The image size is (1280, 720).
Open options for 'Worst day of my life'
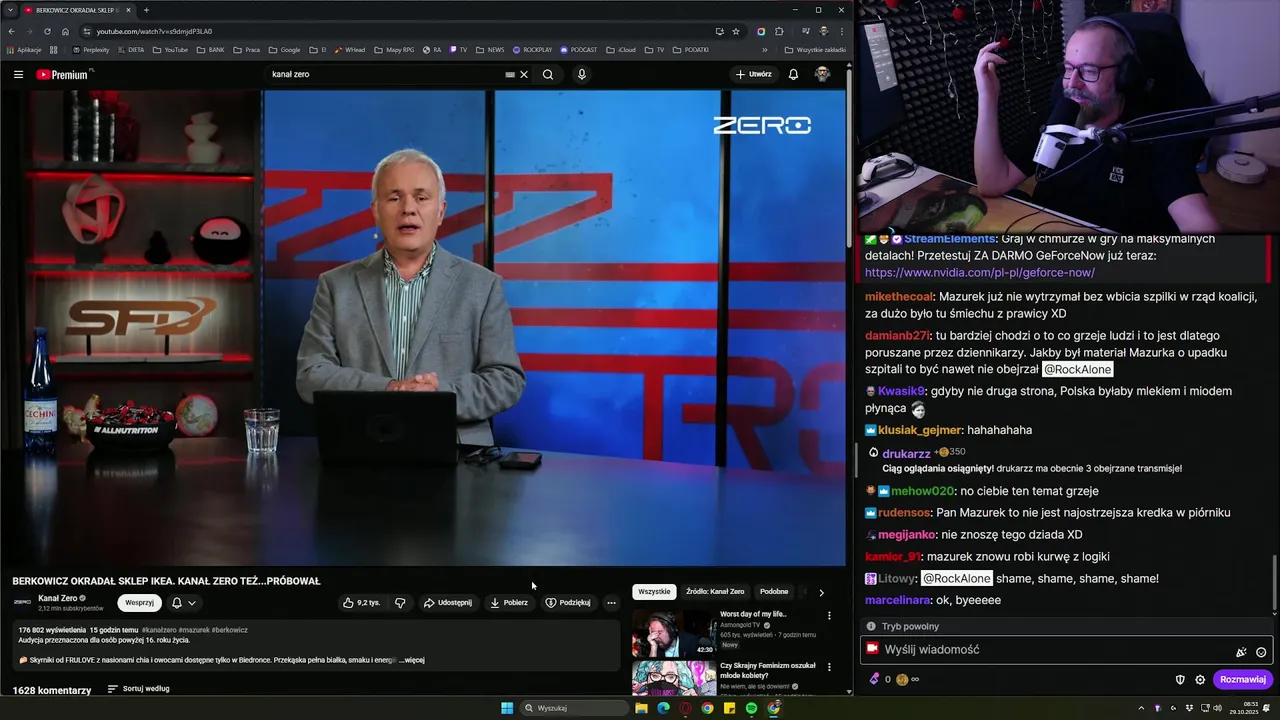coord(829,616)
